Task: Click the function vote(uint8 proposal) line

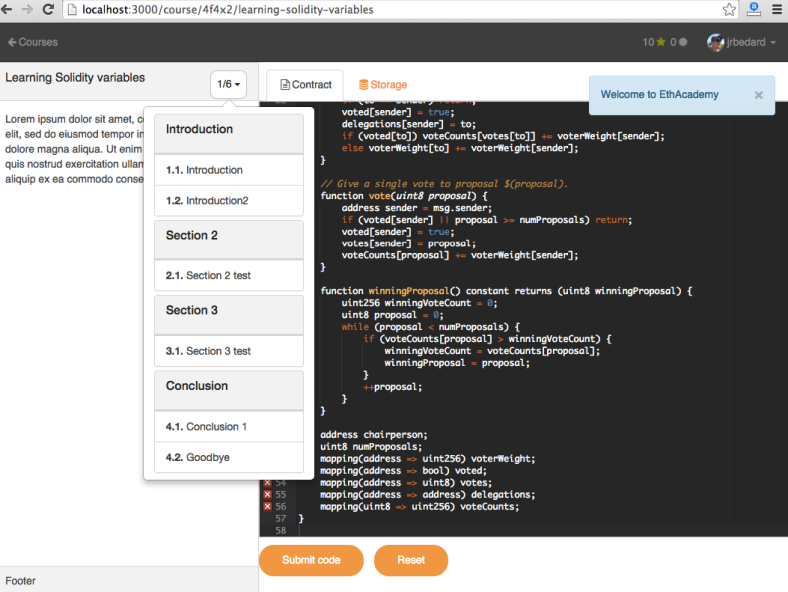Action: [x=404, y=196]
